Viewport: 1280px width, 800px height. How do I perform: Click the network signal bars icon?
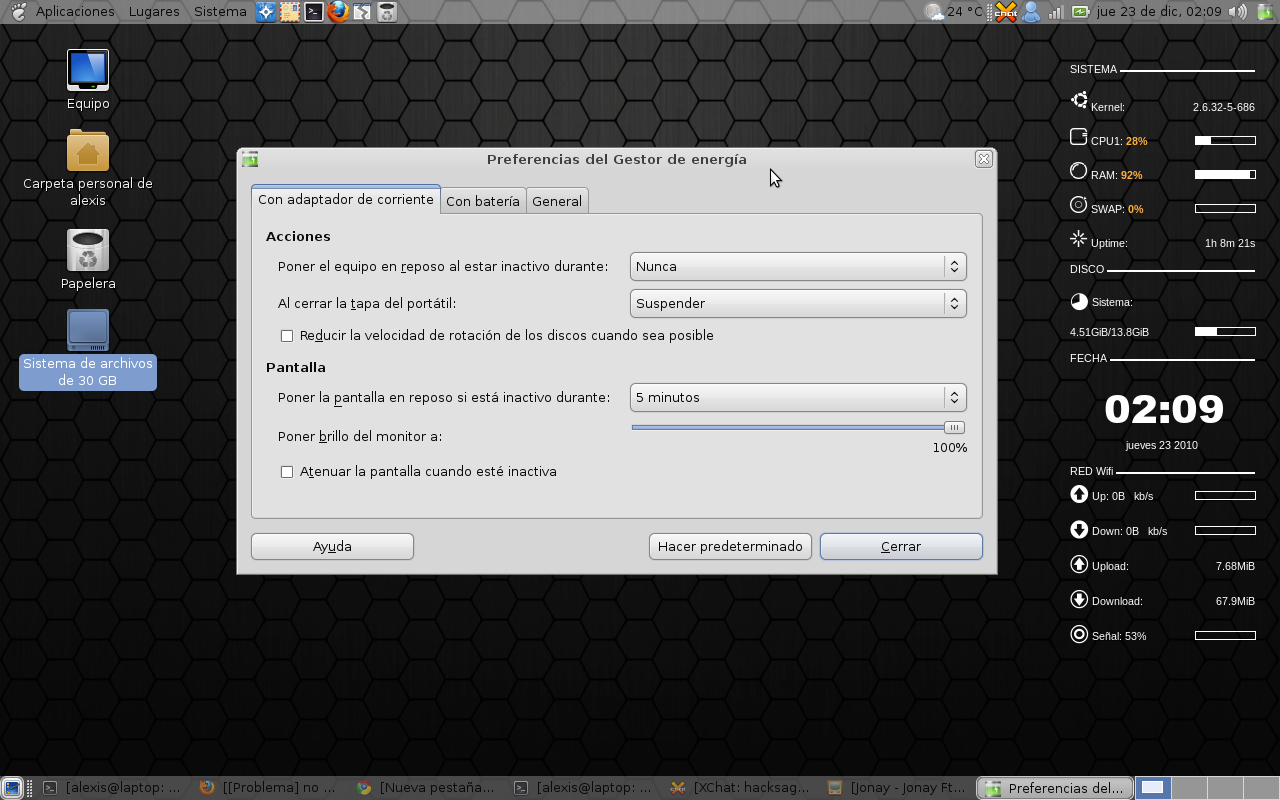[x=1055, y=12]
